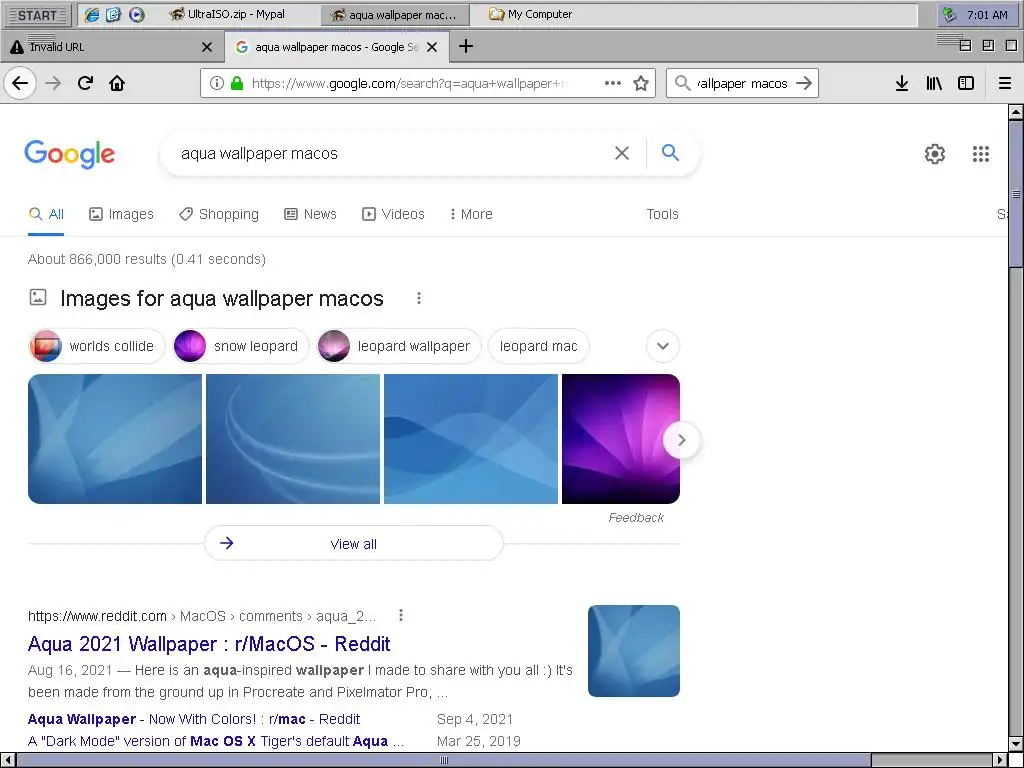
Task: Click the horizontal scrollbar right arrow
Action: pos(999,760)
